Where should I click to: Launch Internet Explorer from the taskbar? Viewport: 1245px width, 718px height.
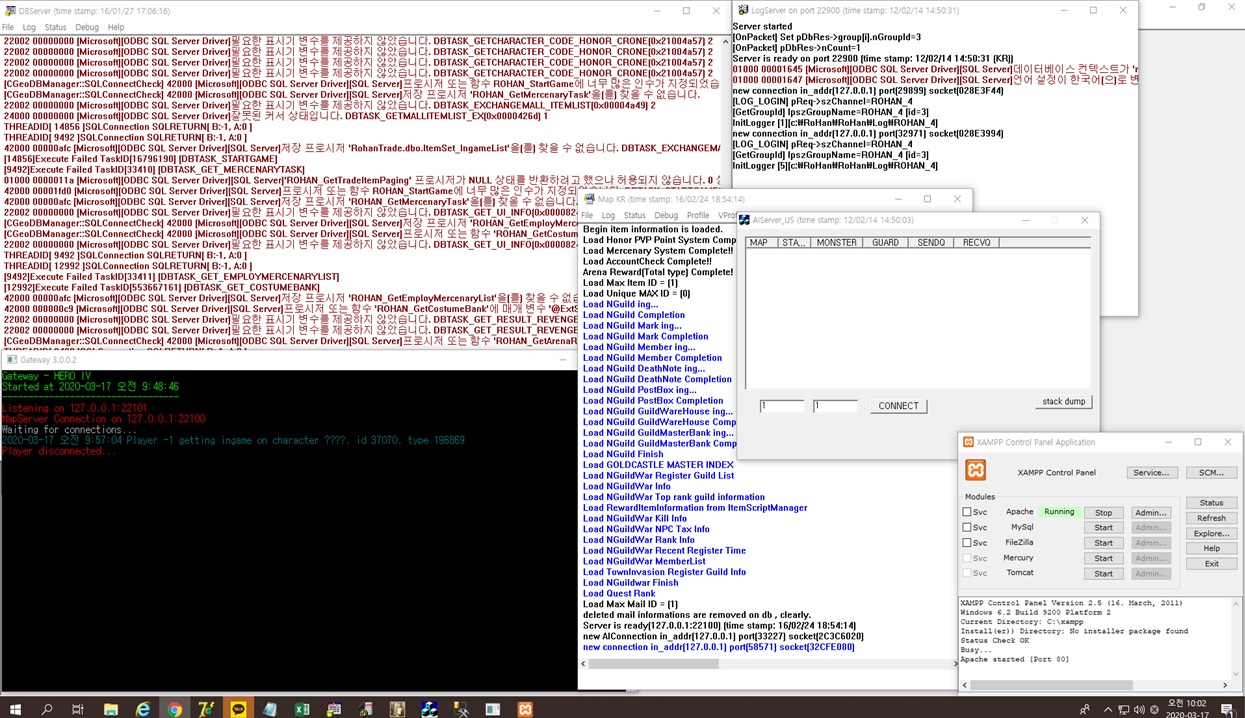click(x=143, y=709)
